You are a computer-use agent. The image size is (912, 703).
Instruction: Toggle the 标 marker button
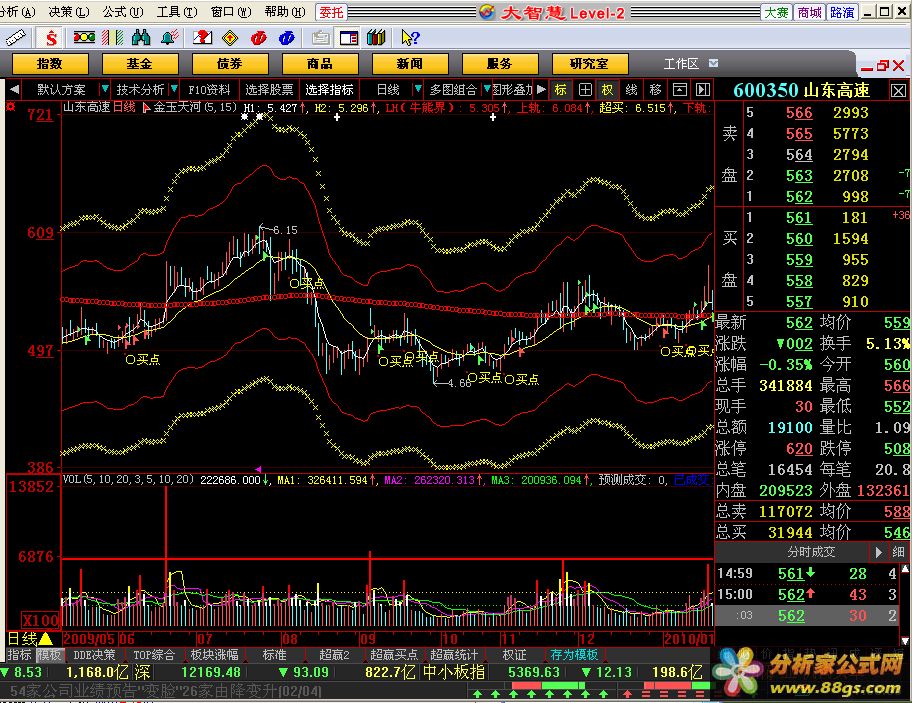click(560, 90)
